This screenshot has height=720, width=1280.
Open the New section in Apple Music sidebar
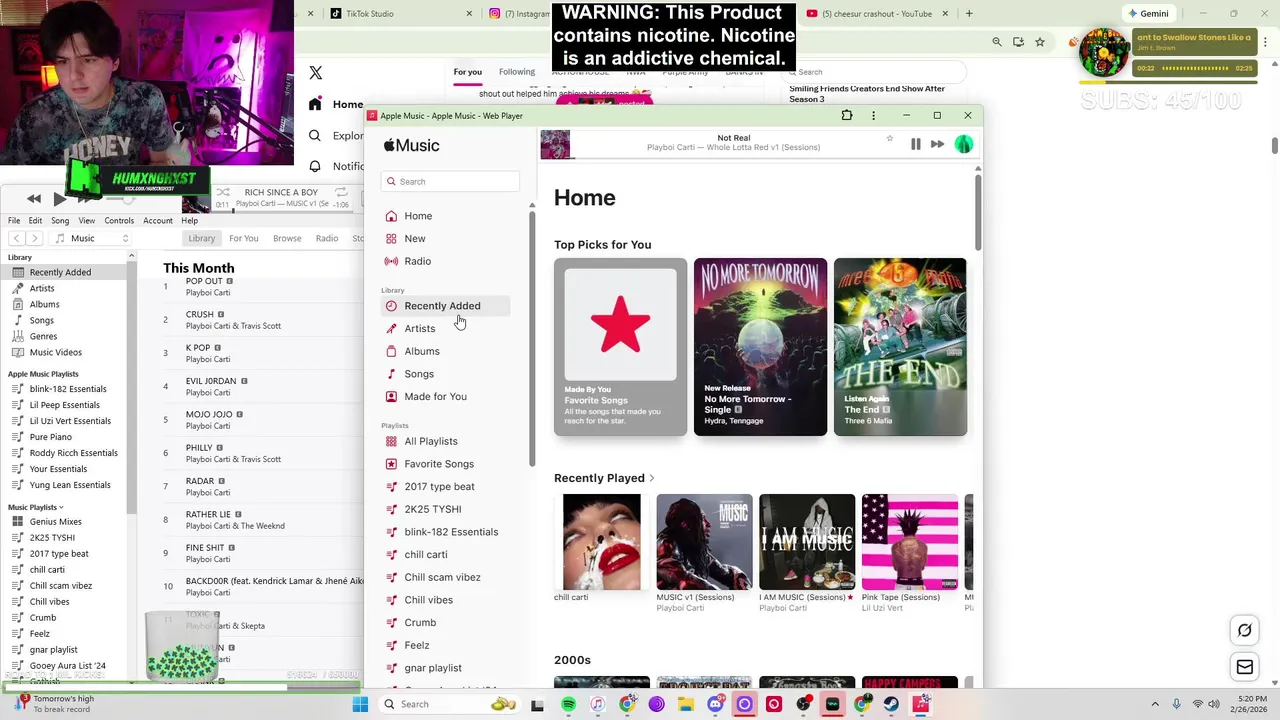[445, 239]
